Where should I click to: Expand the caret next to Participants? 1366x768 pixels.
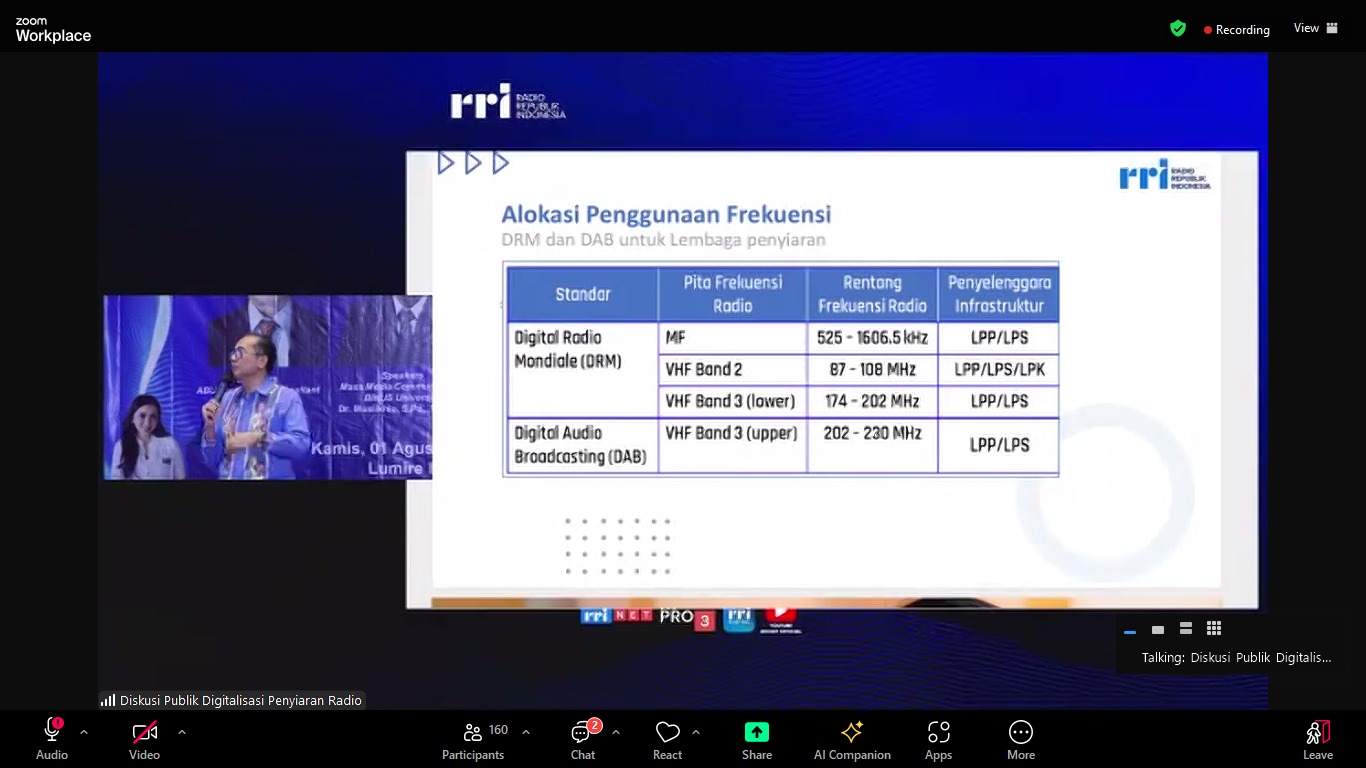tap(526, 732)
